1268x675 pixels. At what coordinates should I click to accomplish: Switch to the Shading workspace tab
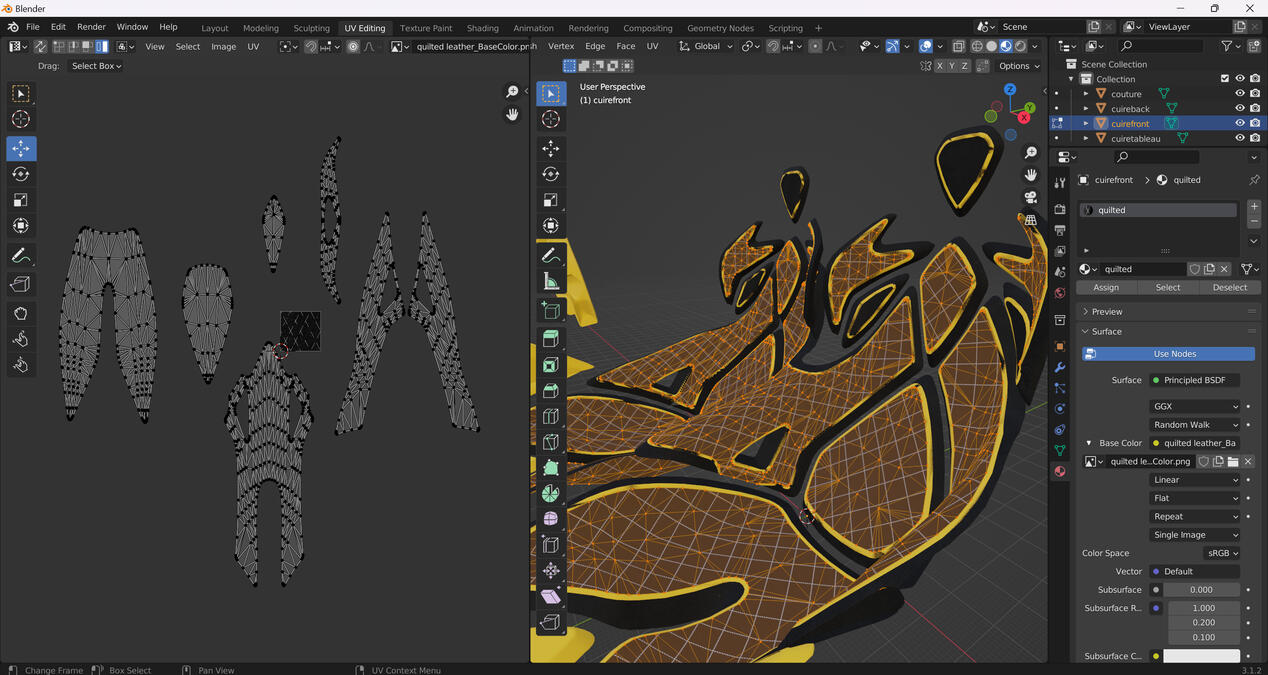[482, 28]
